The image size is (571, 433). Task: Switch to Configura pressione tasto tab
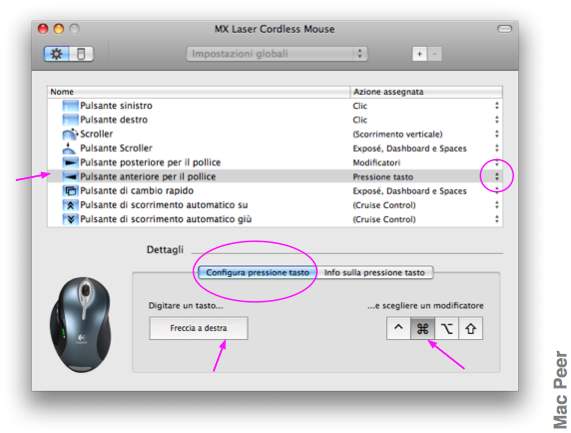pos(257,272)
